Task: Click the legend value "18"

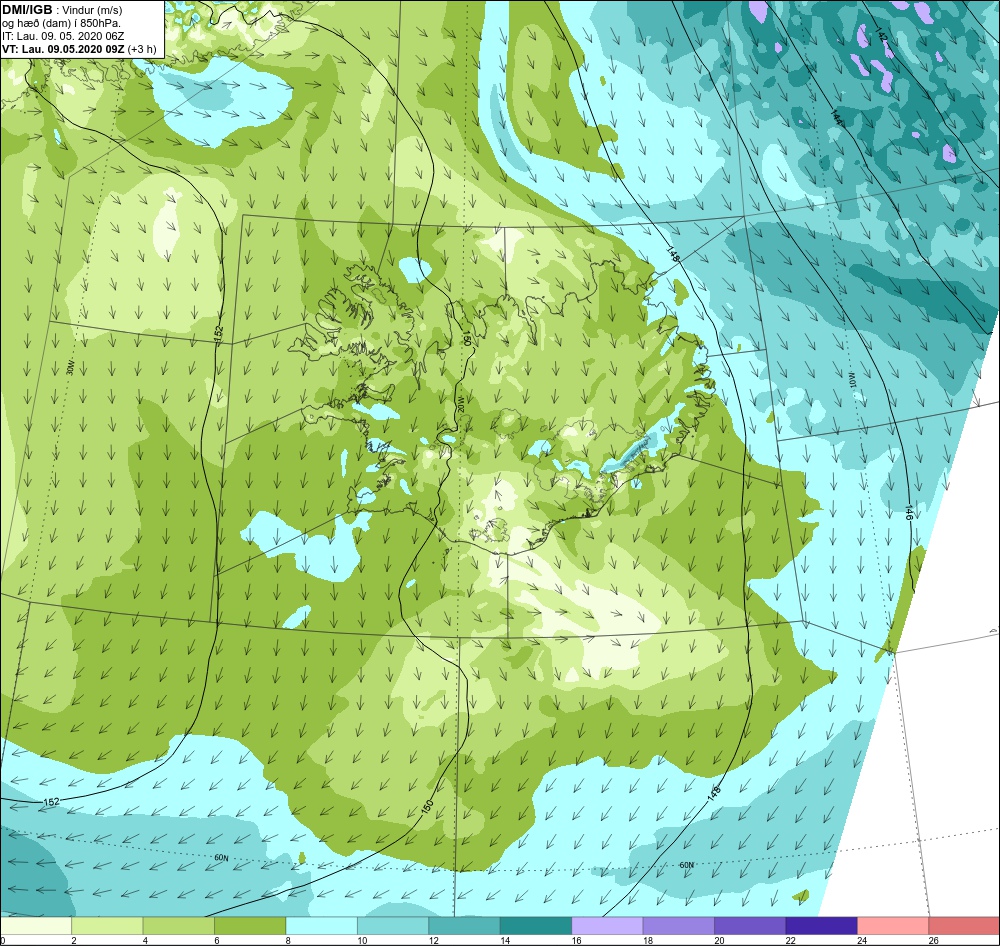Action: (648, 940)
